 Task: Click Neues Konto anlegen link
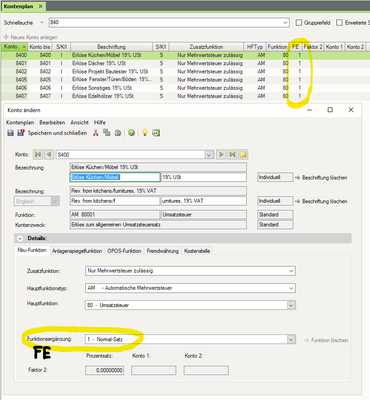click(x=31, y=37)
